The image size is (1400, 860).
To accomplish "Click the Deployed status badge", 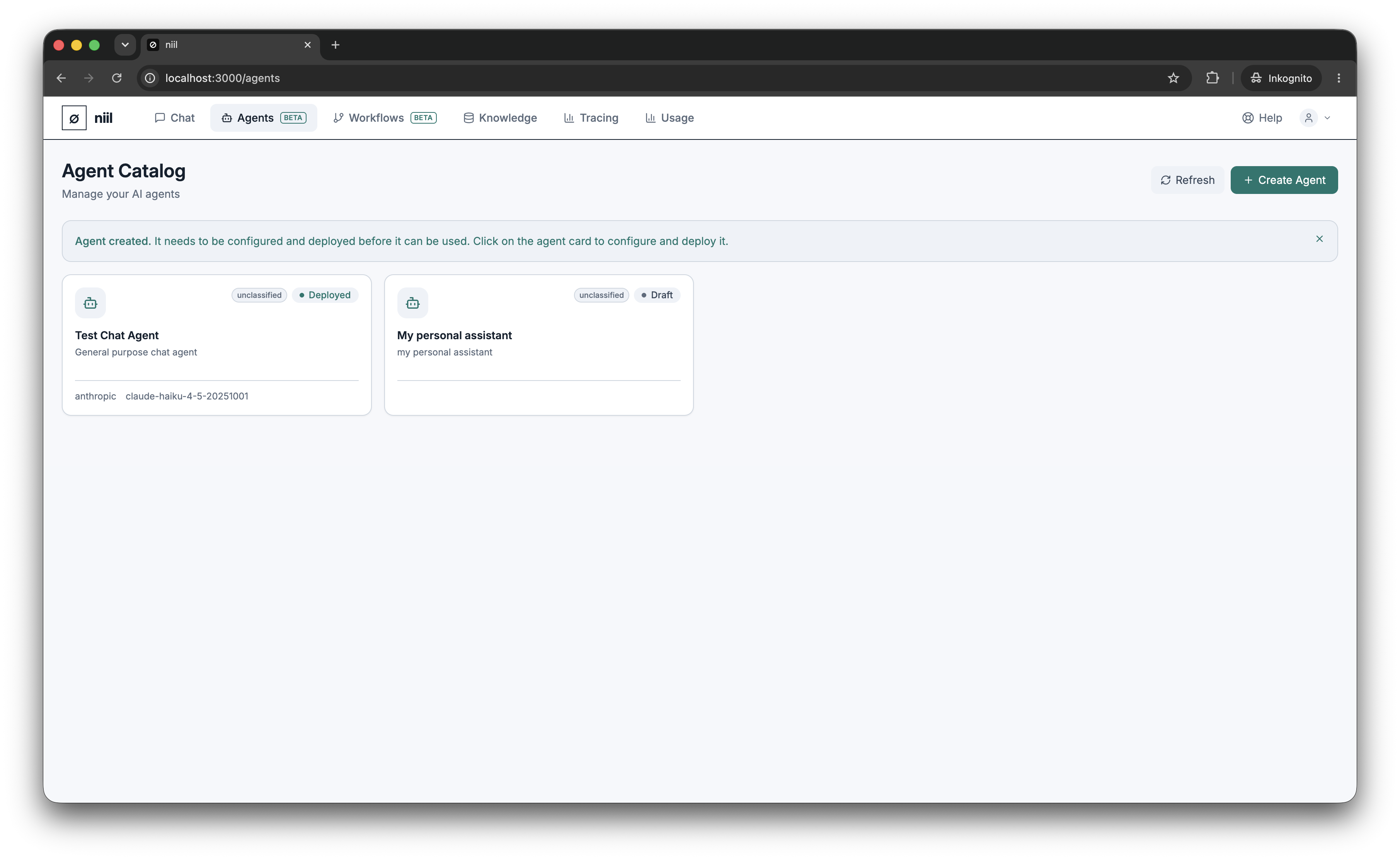I will tap(325, 295).
